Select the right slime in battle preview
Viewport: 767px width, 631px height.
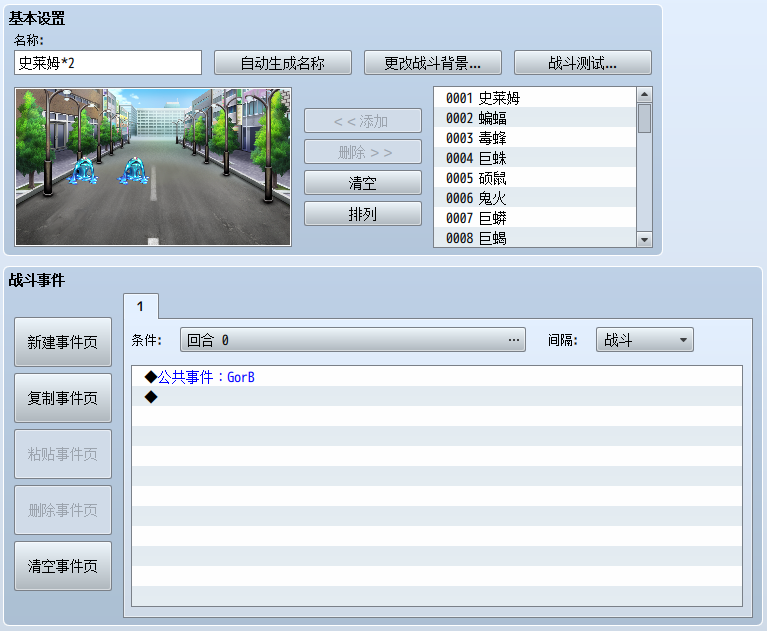point(134,171)
